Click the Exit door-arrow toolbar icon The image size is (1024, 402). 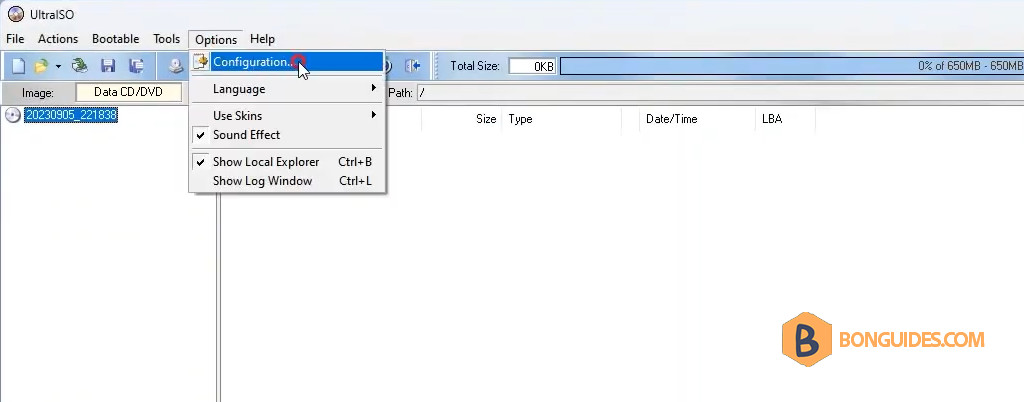click(x=413, y=65)
